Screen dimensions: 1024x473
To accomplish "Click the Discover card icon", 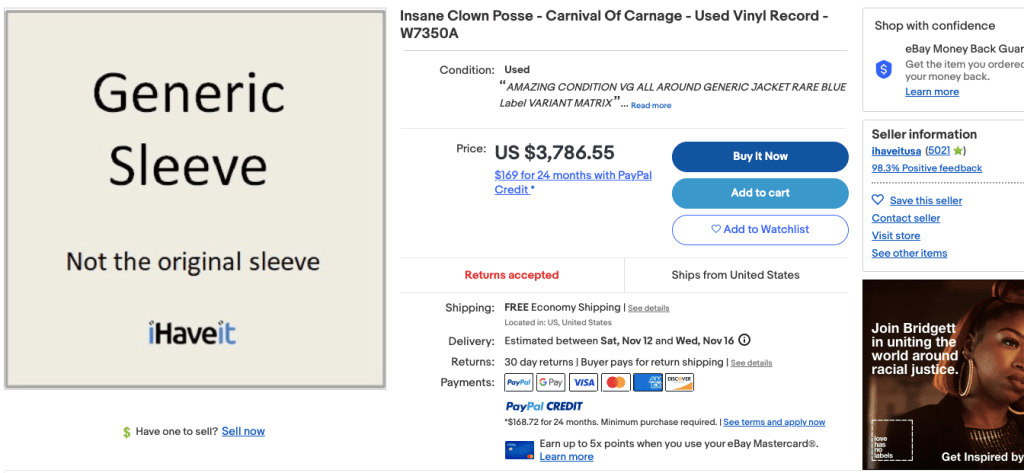I will [x=680, y=382].
